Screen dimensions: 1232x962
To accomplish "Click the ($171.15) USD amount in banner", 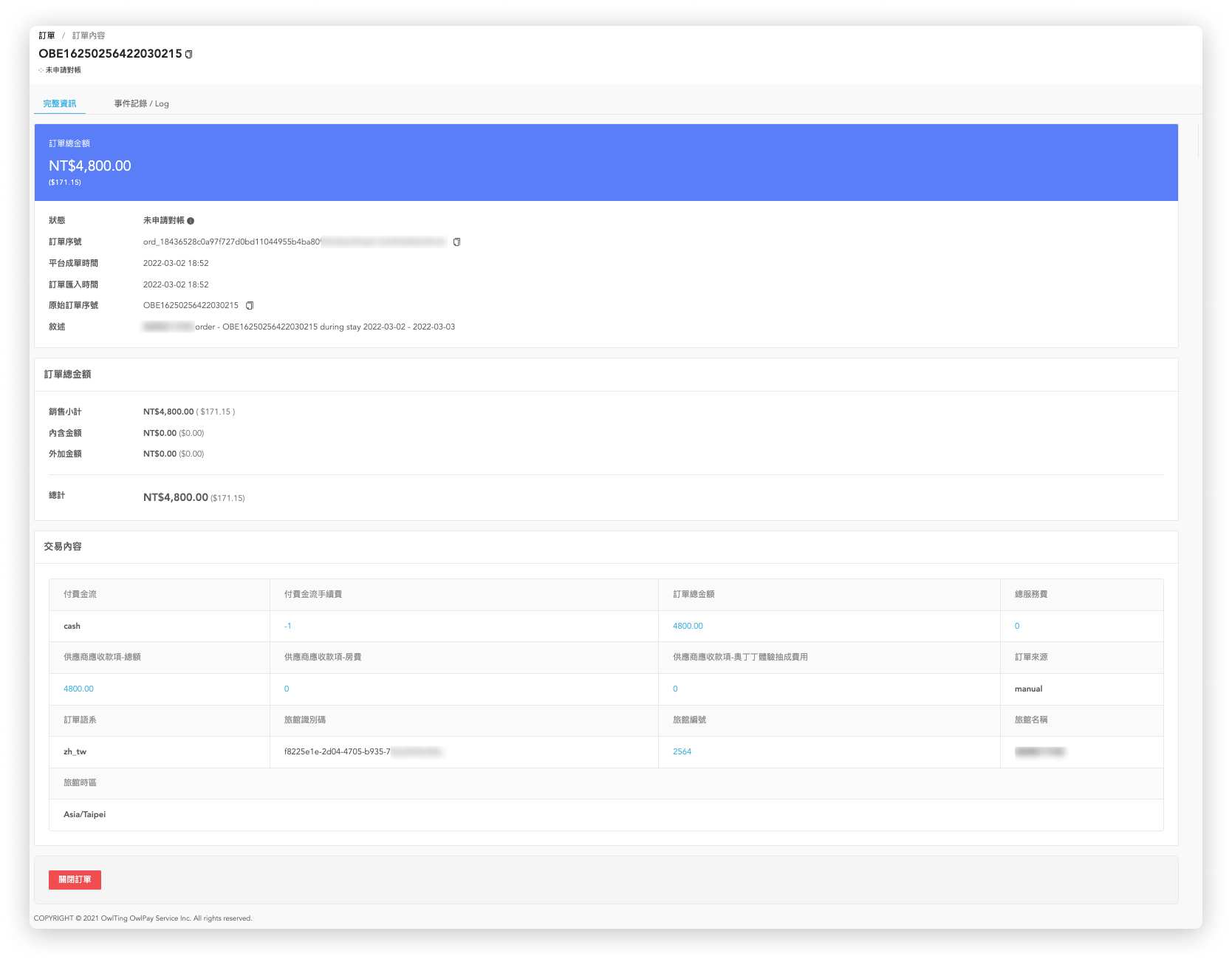I will click(x=65, y=182).
